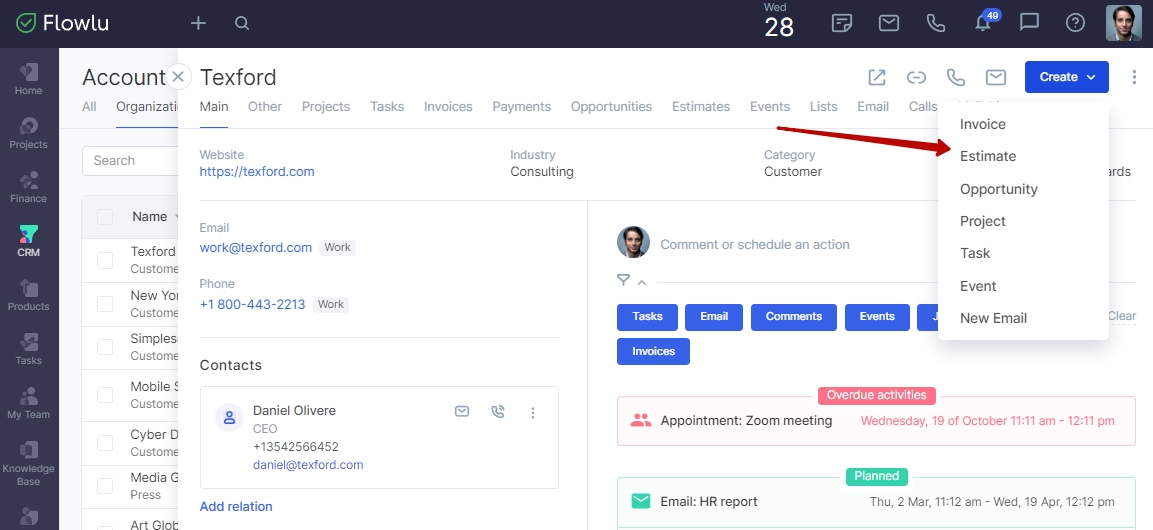The image size is (1153, 530).
Task: Toggle the Tasks activity filter
Action: tap(647, 317)
